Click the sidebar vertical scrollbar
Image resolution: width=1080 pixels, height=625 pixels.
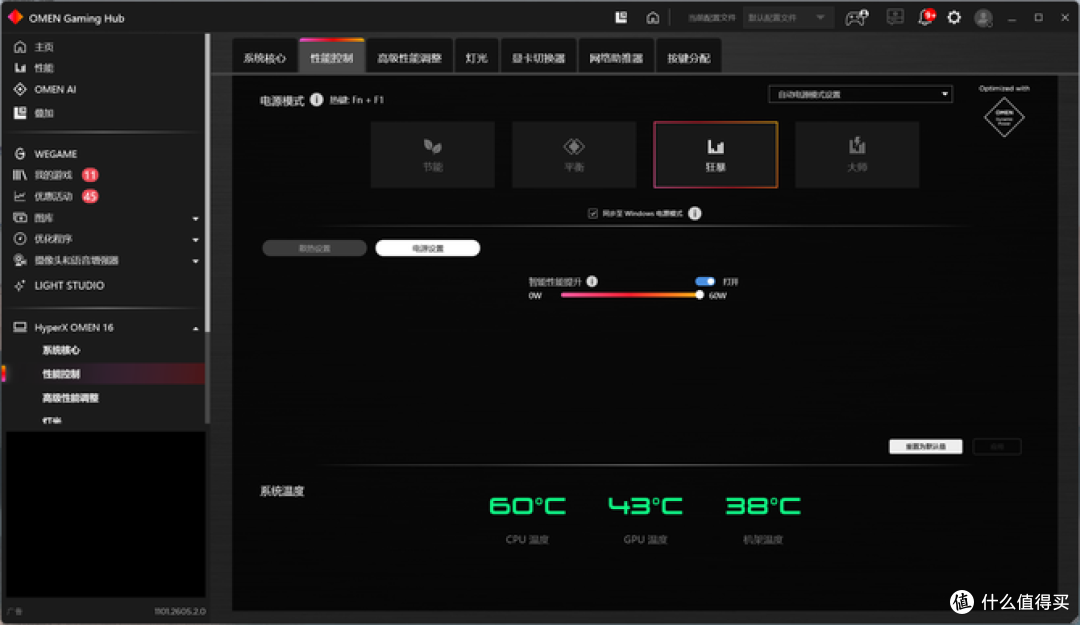(x=207, y=183)
